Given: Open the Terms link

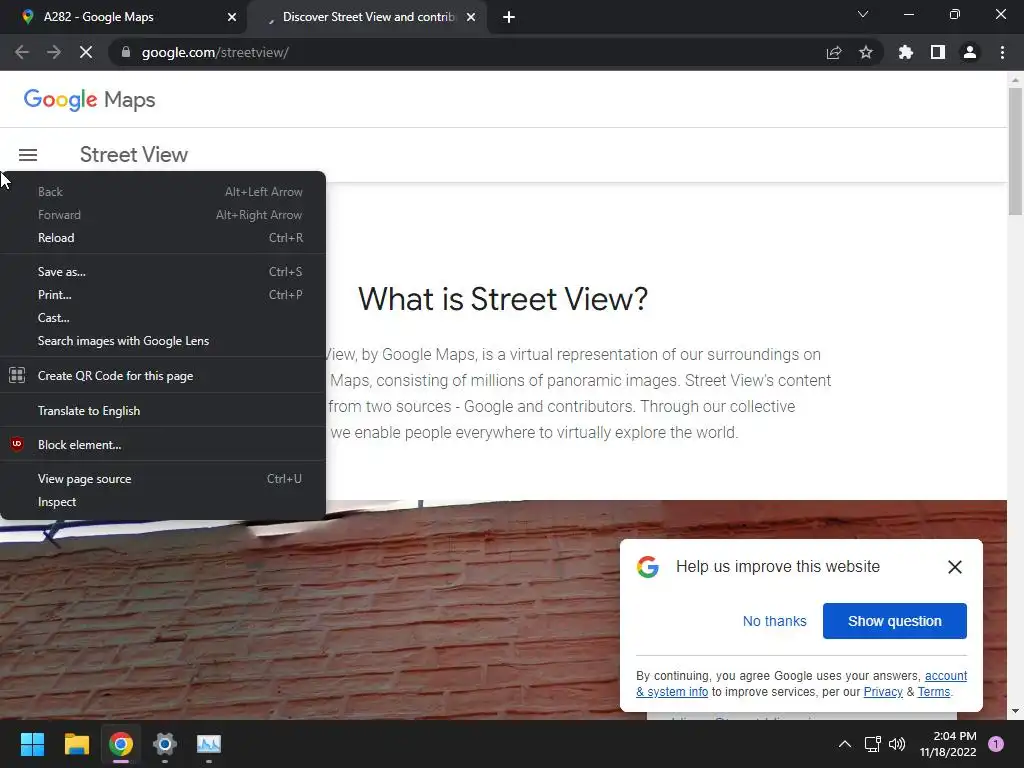Looking at the screenshot, I should pos(934,692).
